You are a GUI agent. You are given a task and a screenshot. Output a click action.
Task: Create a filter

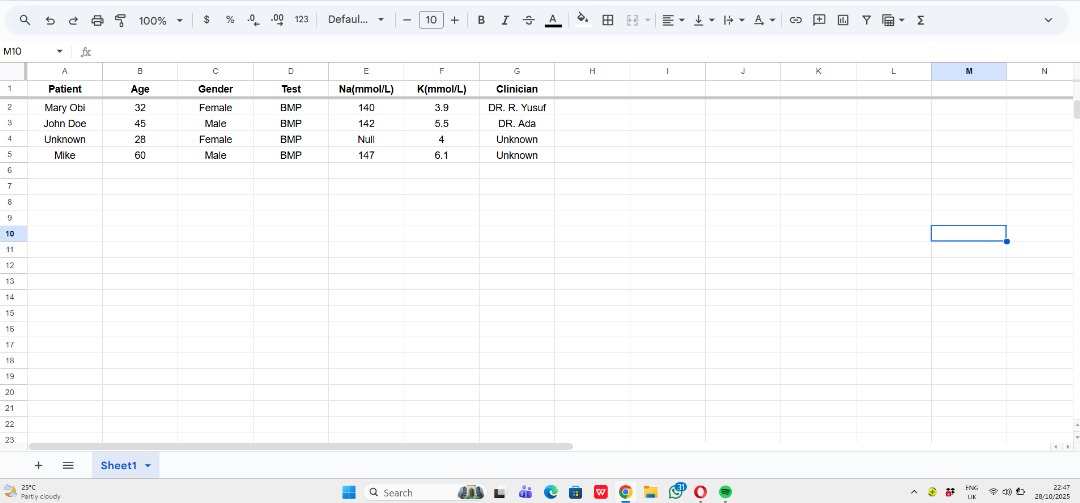[866, 20]
